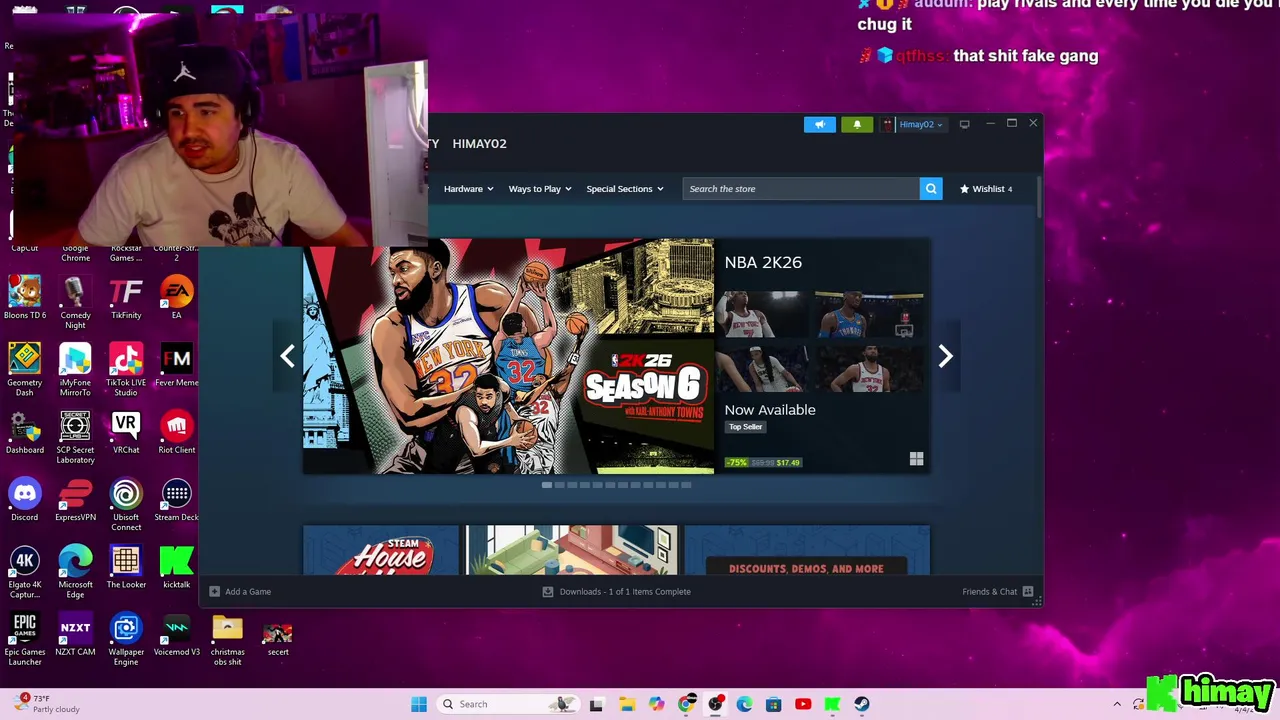
Task: Open Discord desktop icon
Action: coord(25,500)
